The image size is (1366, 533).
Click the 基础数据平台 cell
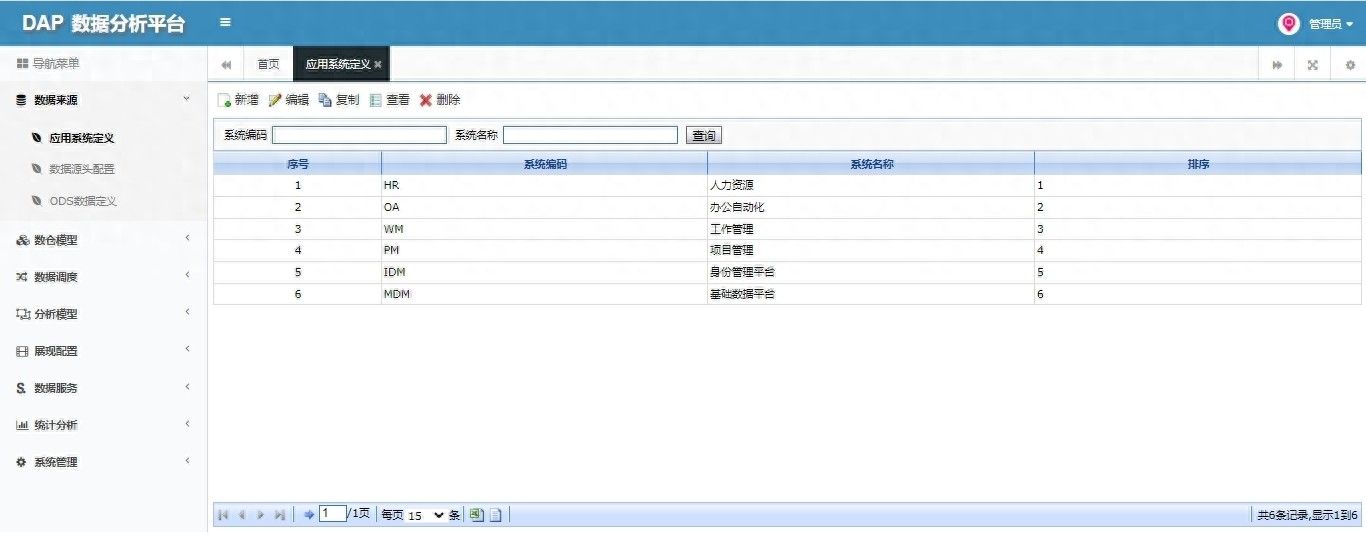coord(871,294)
